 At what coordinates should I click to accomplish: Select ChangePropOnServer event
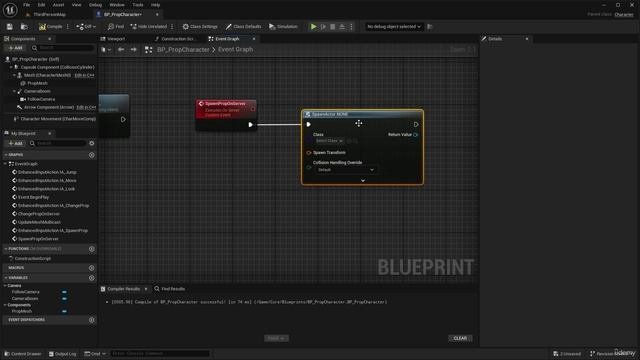[x=39, y=214]
